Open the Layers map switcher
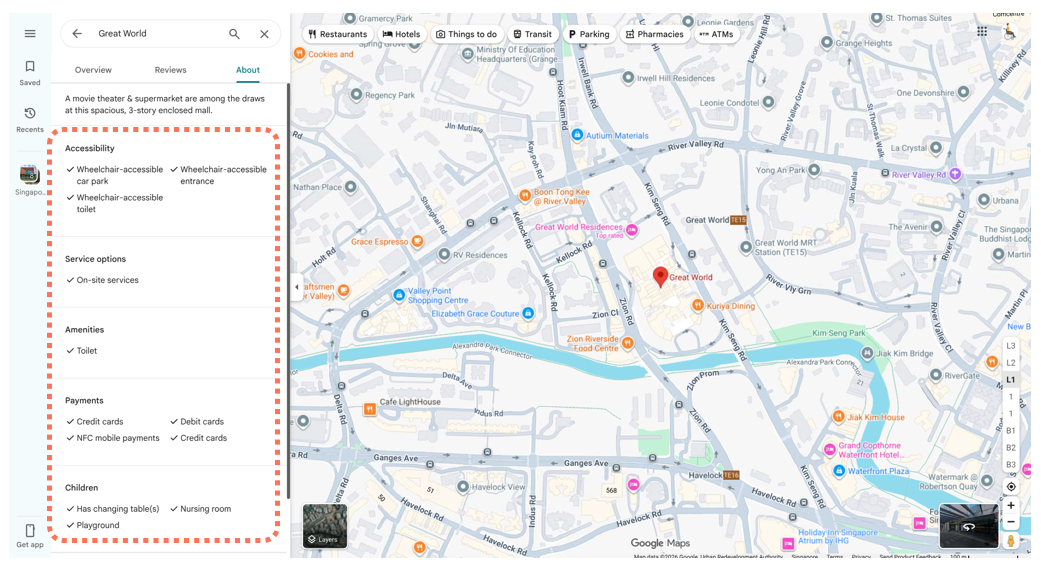1041x572 pixels. [x=325, y=526]
